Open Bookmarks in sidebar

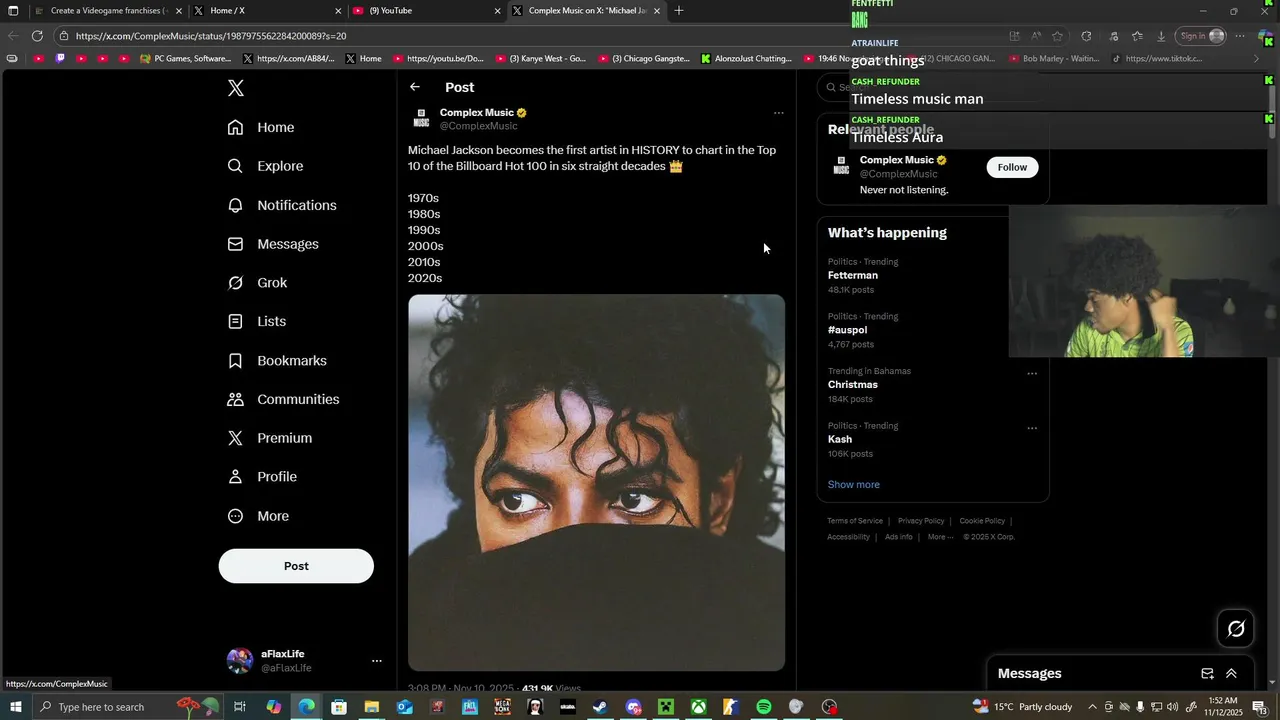[x=277, y=360]
